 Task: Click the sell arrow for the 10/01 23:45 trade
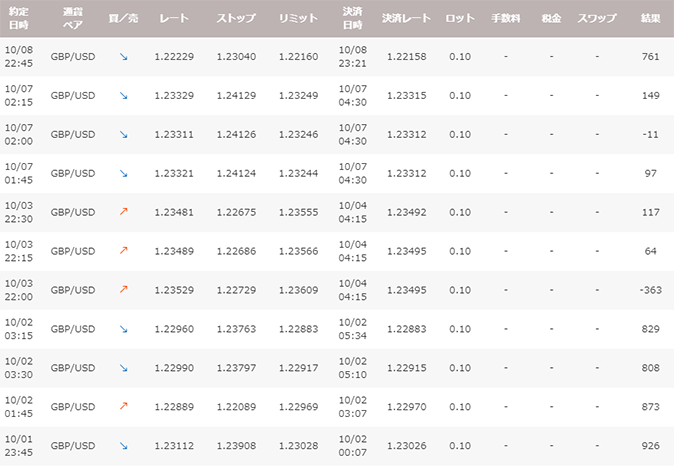[124, 446]
